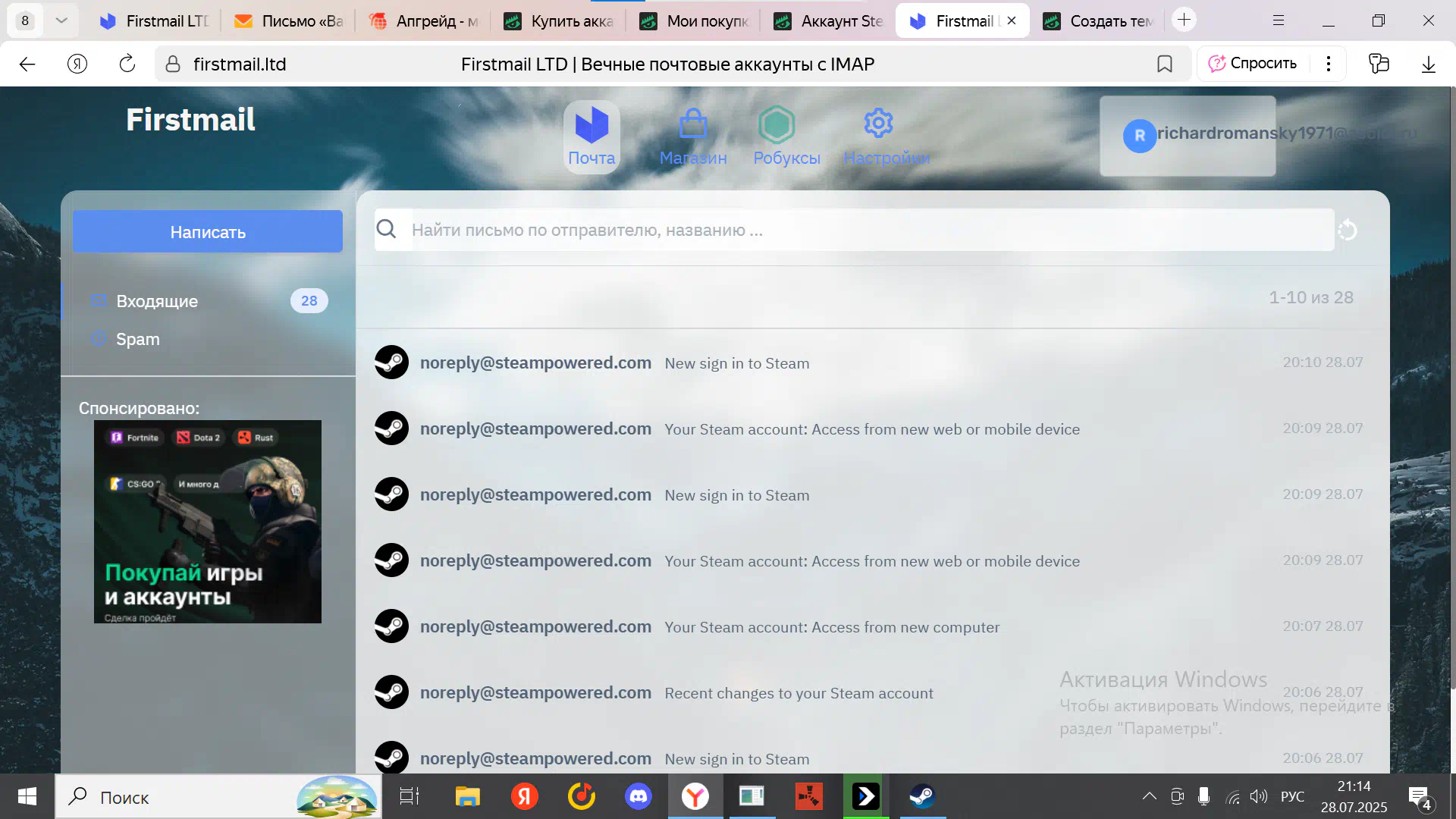Switch to the Купить акка tab
This screenshot has height=819, width=1456.
559,21
